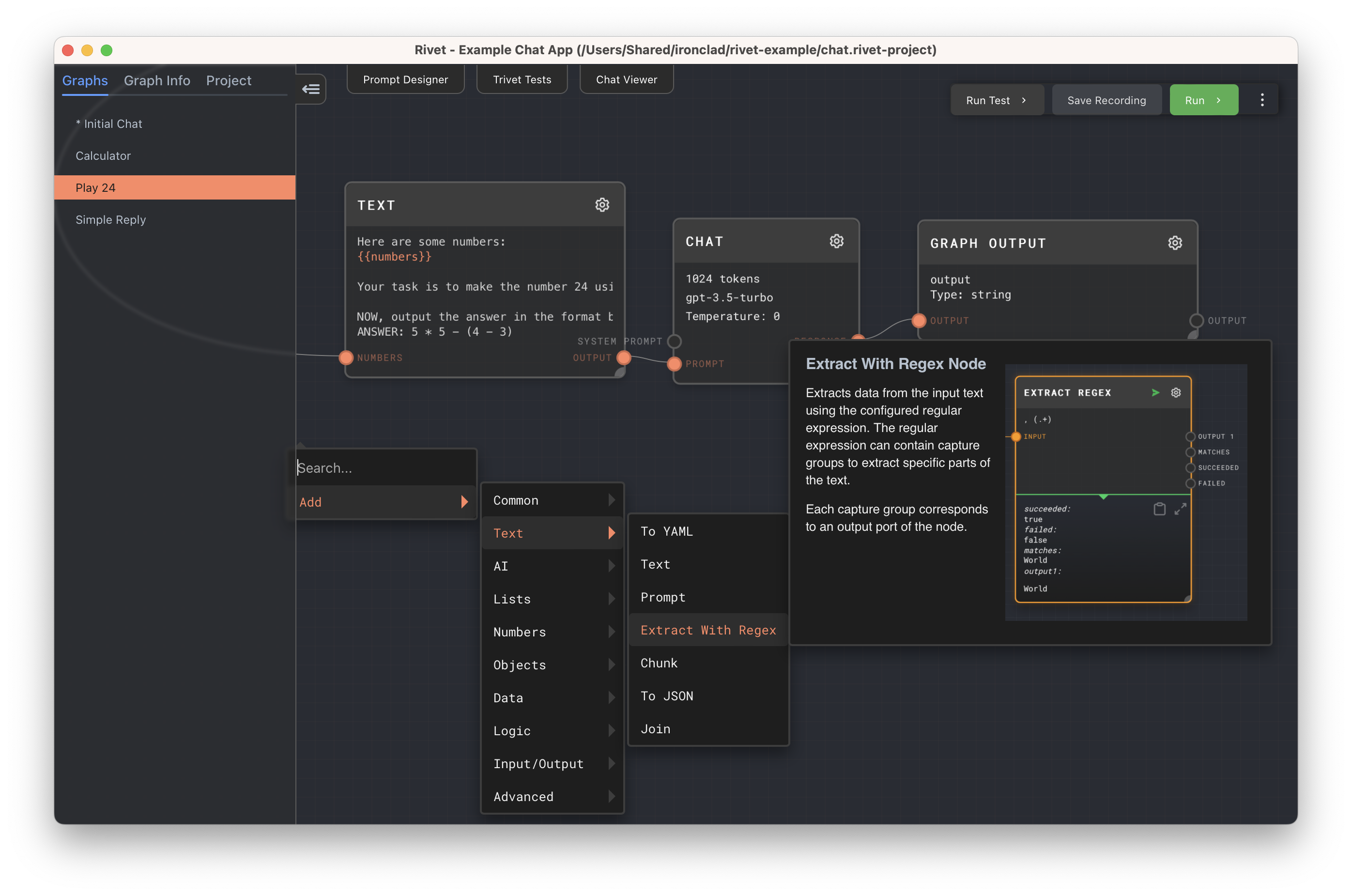
Task: Open the Simple Reply graph
Action: pyautogui.click(x=175, y=219)
